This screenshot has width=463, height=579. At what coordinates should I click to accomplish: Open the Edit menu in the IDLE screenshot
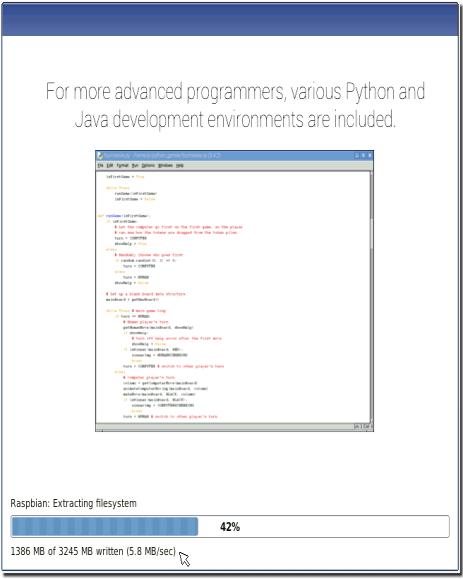click(110, 165)
